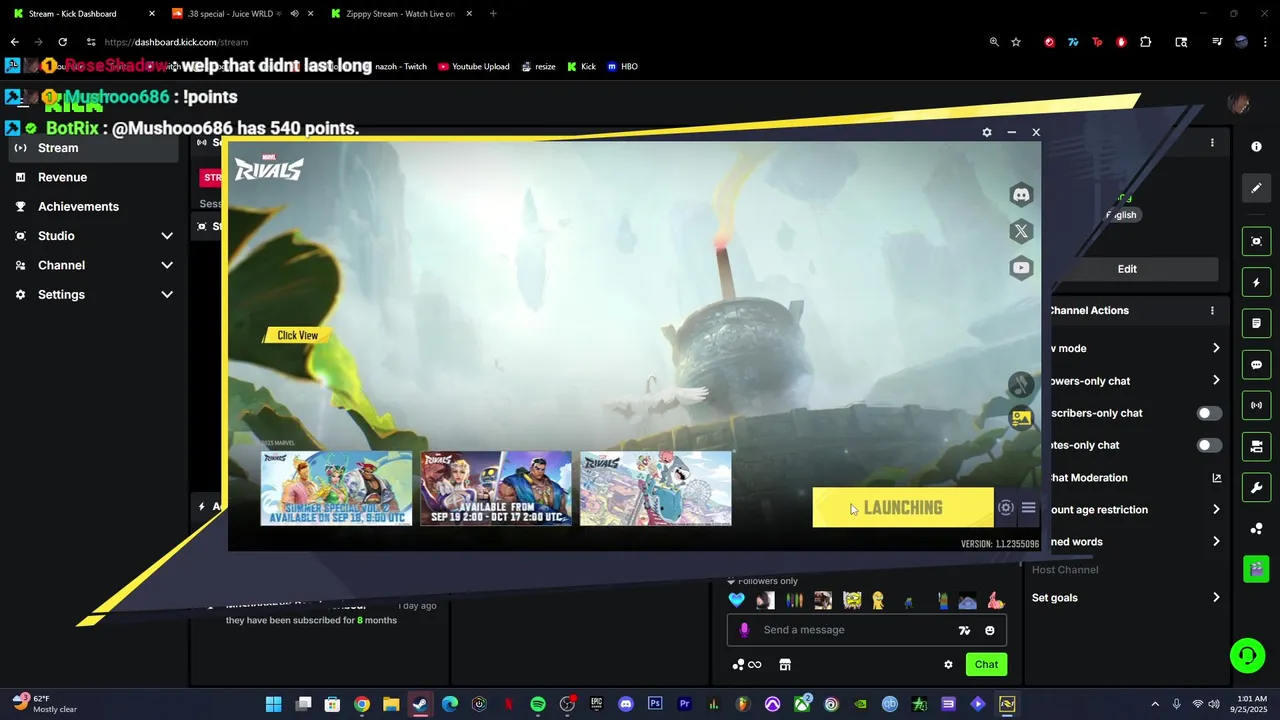Expand banned words chevron

click(x=1216, y=541)
